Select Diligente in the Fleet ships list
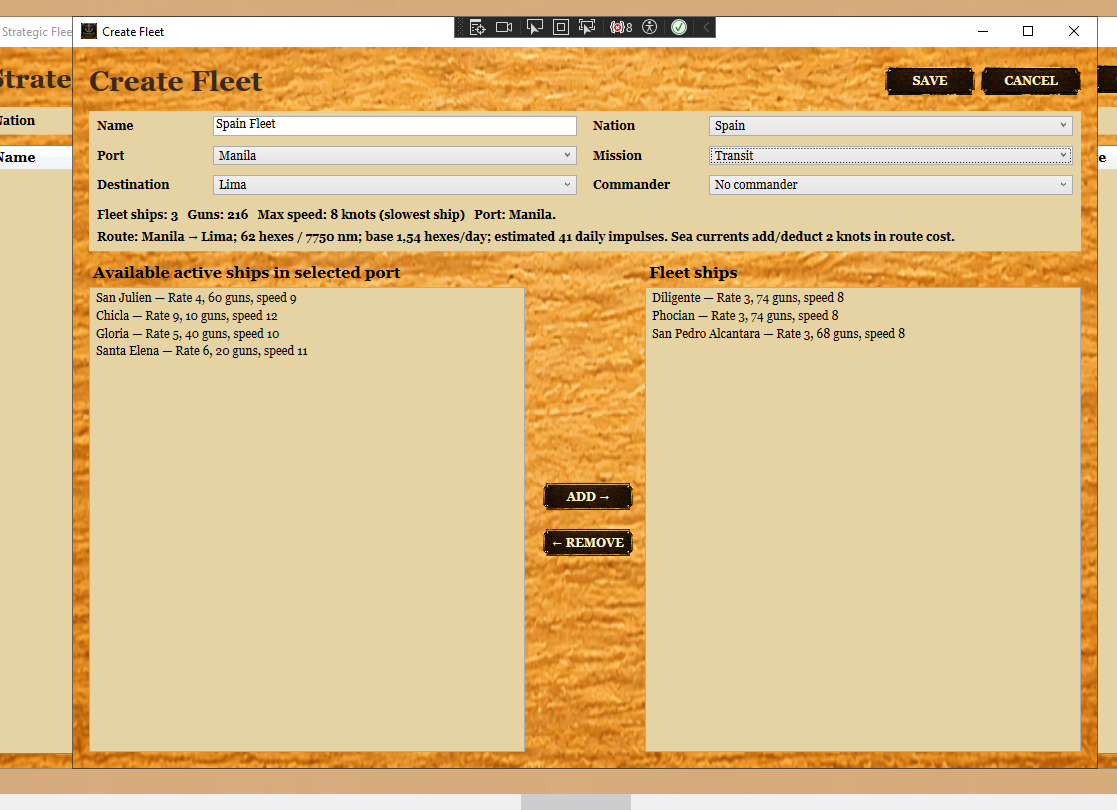The height and width of the screenshot is (810, 1117). (863, 298)
